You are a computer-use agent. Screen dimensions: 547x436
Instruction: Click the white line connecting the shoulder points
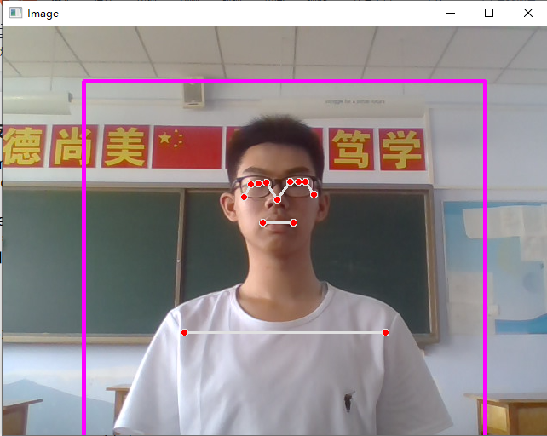285,333
